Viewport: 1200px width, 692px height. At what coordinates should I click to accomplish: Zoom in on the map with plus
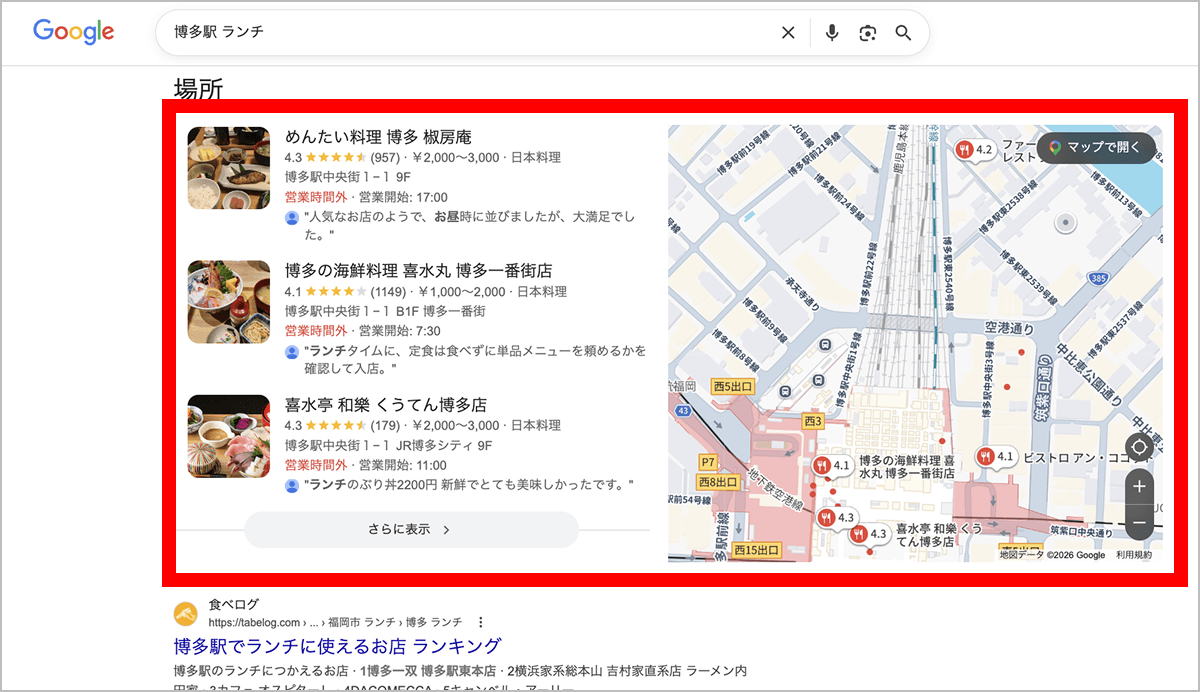(1139, 487)
